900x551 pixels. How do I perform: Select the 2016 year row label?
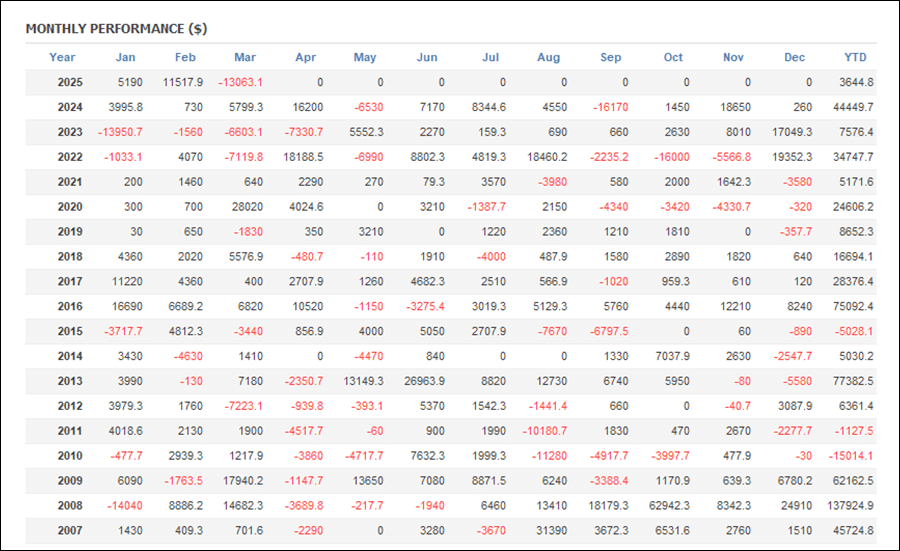[70, 306]
